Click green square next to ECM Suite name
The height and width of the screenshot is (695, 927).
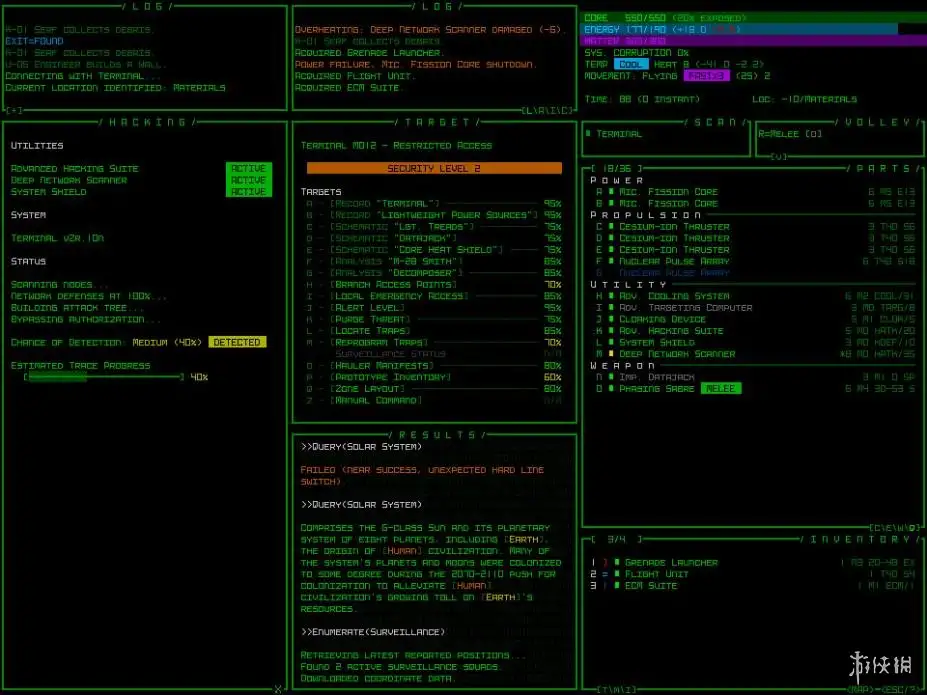[x=617, y=586]
